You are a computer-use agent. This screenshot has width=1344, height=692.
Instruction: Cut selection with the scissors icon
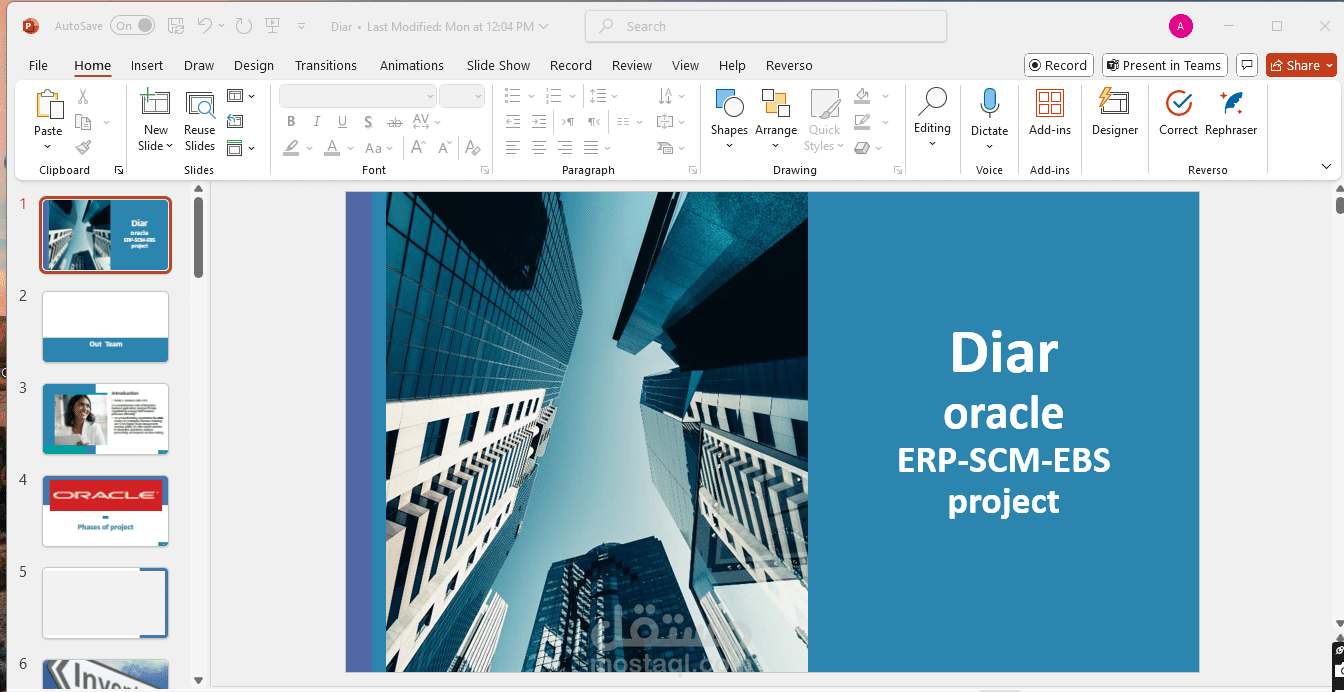coord(83,97)
